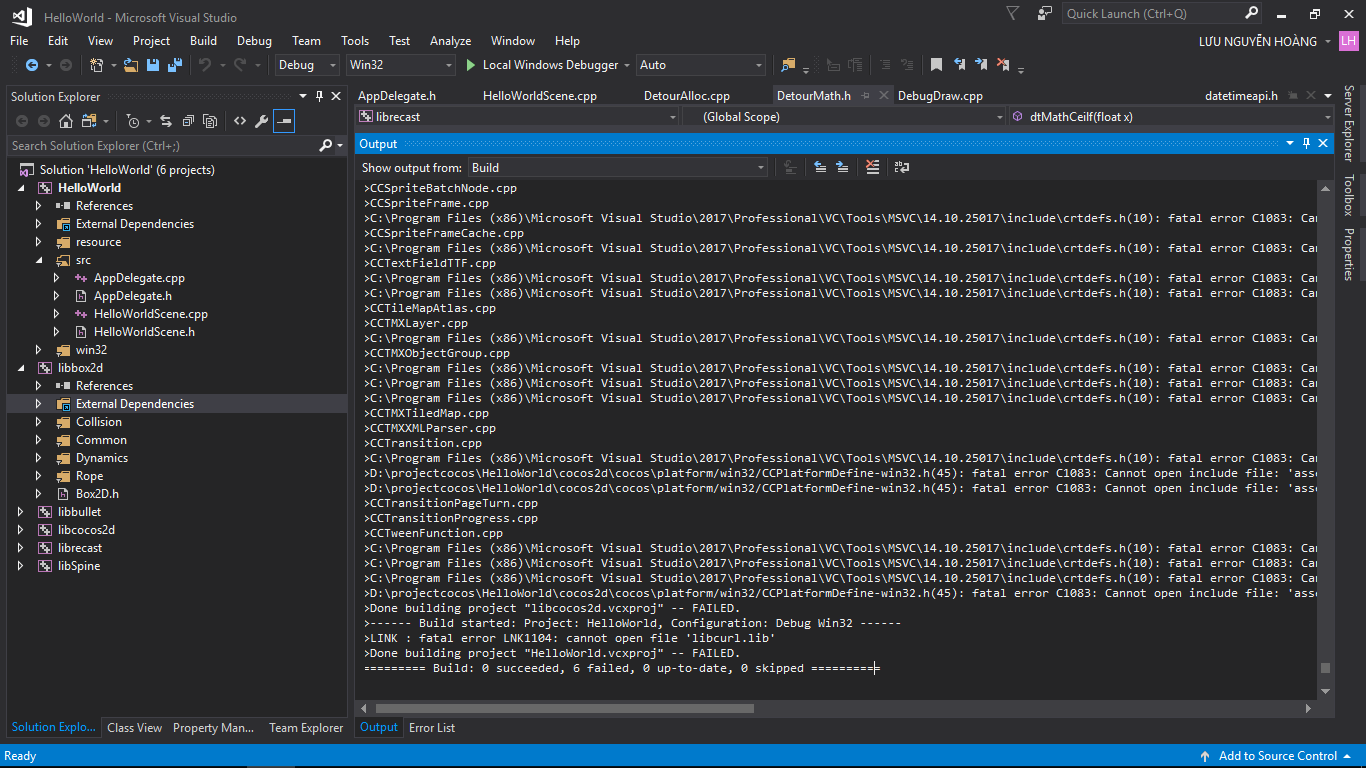Toggle a bookmark with the bookmark icon

coord(936,65)
